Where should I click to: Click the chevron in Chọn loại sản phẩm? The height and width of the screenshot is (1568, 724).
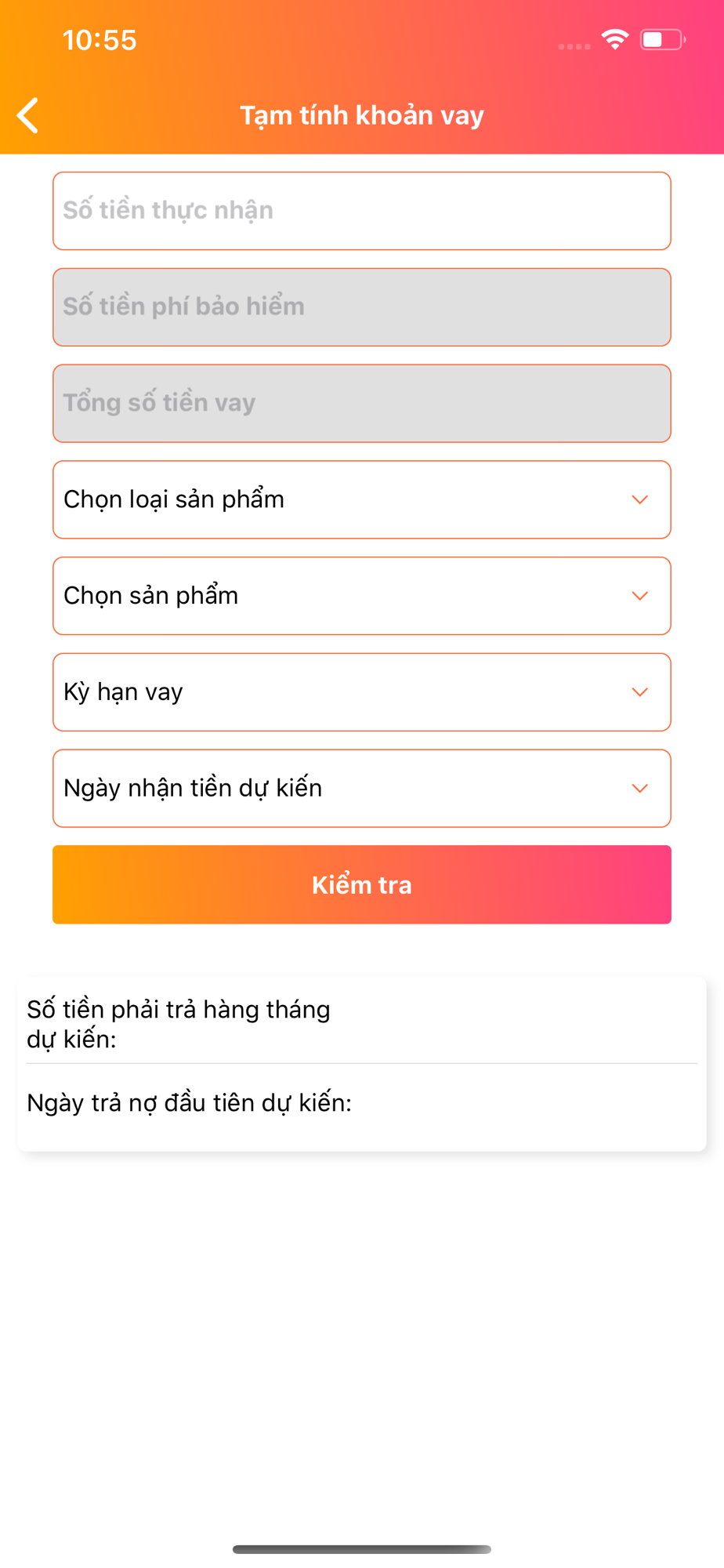coord(640,500)
